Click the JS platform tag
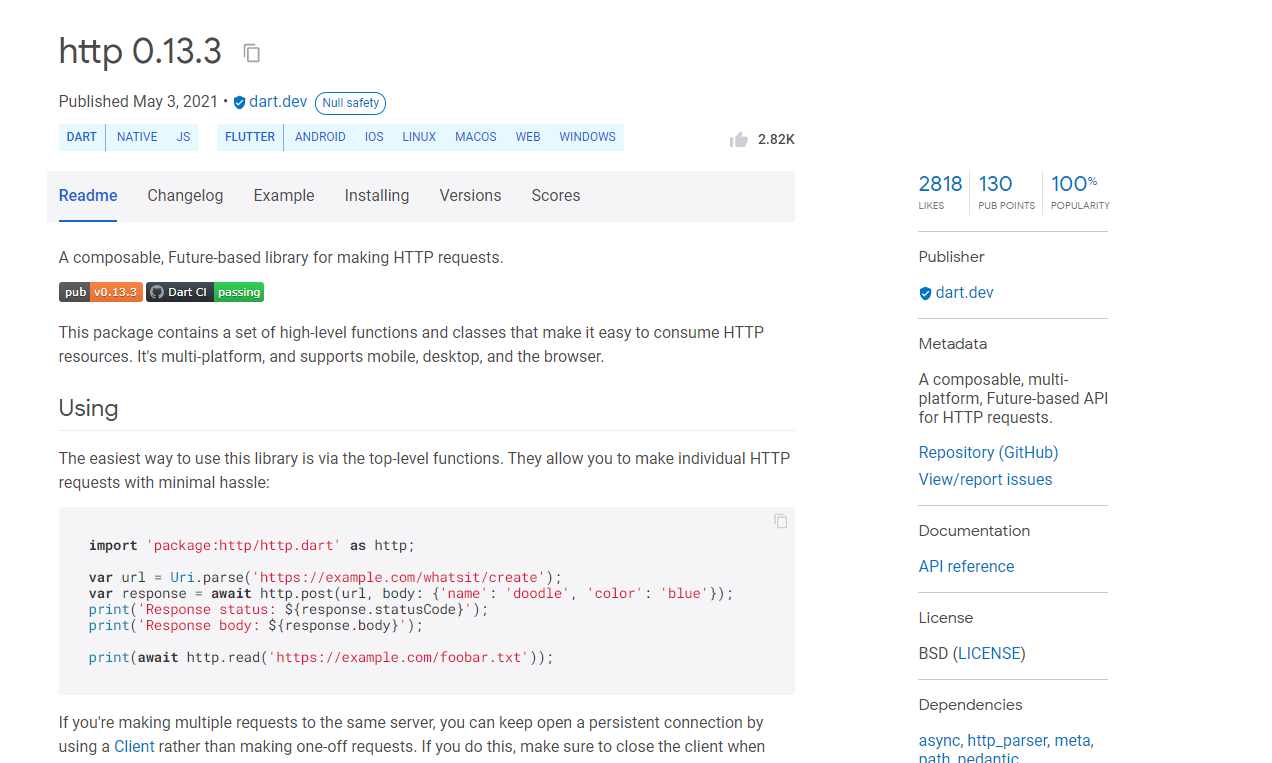 [x=183, y=137]
